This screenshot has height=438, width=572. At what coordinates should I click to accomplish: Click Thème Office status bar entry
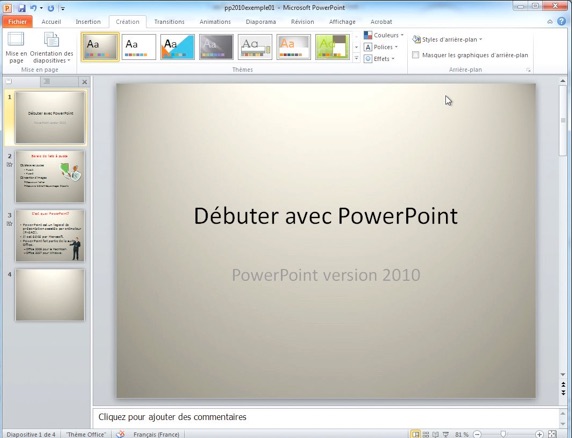click(86, 435)
